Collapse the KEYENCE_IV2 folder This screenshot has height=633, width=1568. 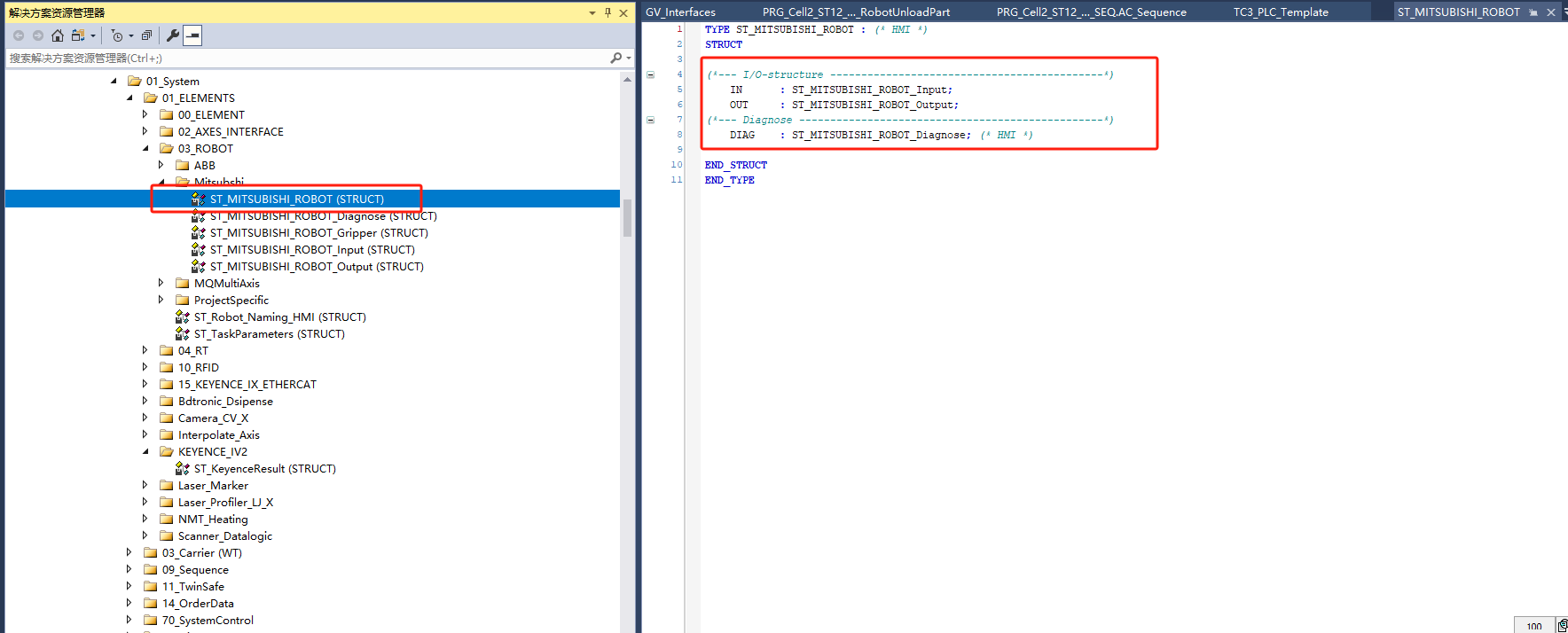[145, 451]
